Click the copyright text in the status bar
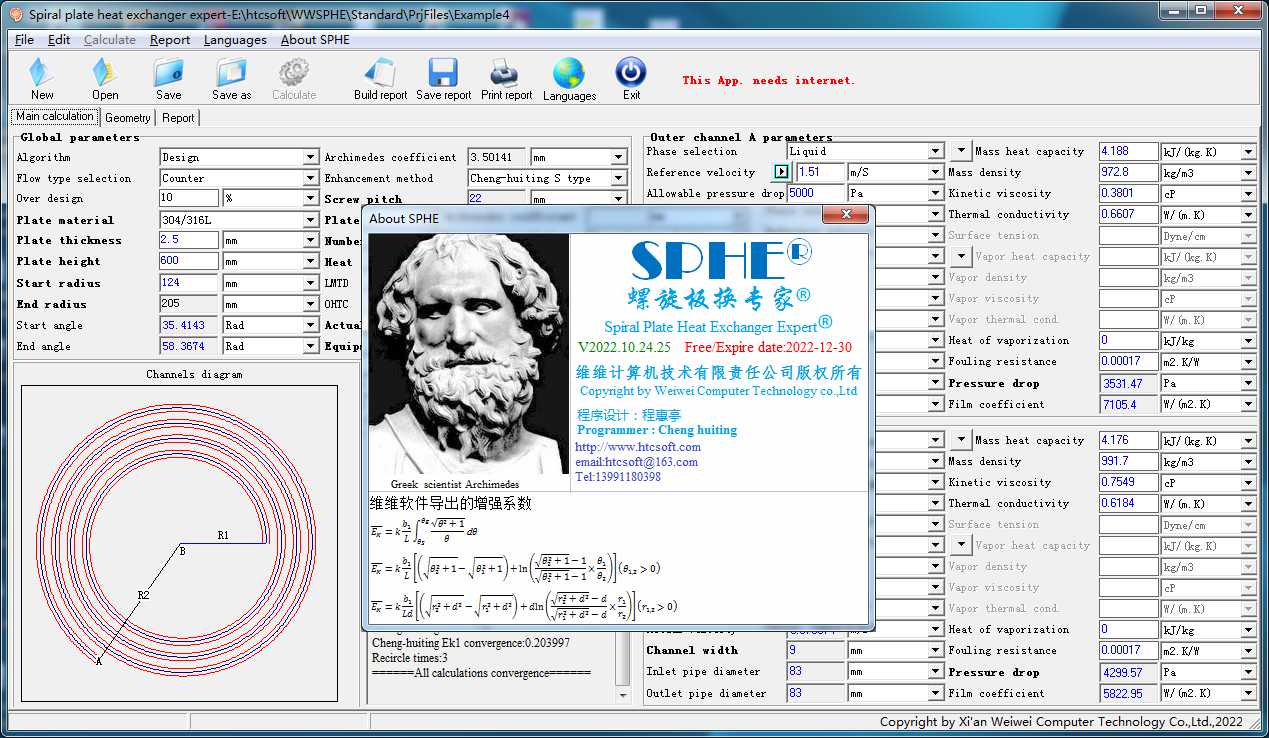Image resolution: width=1269 pixels, height=738 pixels. [1061, 721]
